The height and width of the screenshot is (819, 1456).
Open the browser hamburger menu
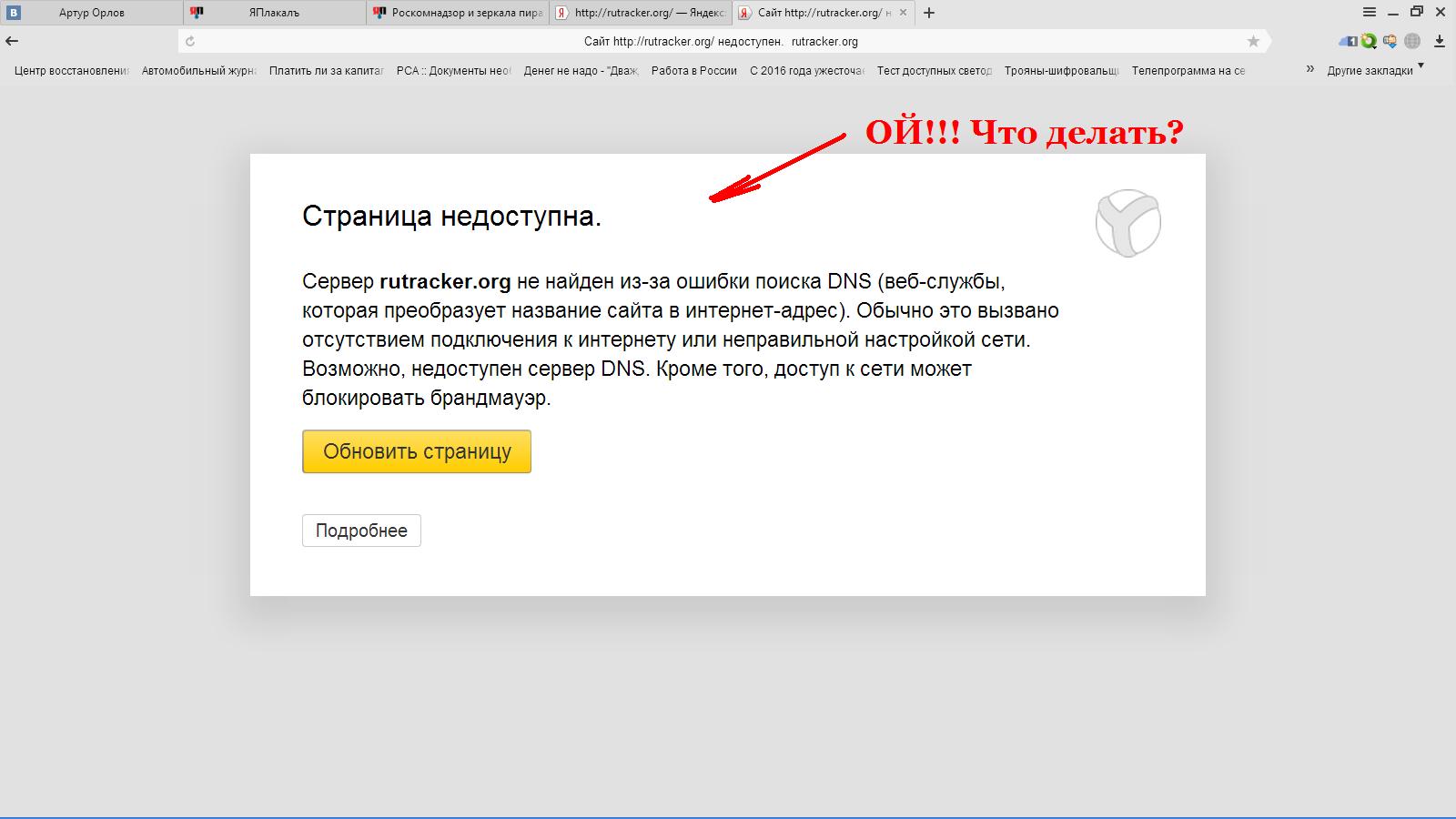tap(1370, 13)
